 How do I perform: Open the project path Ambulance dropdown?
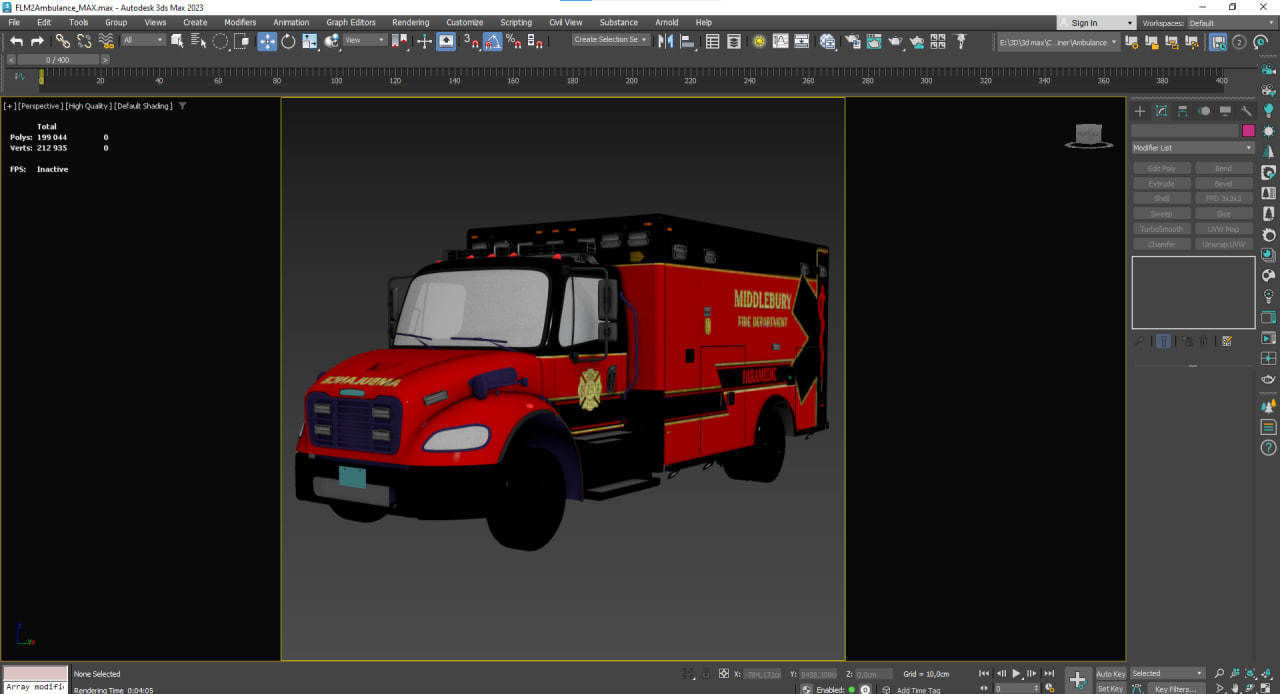(1058, 42)
